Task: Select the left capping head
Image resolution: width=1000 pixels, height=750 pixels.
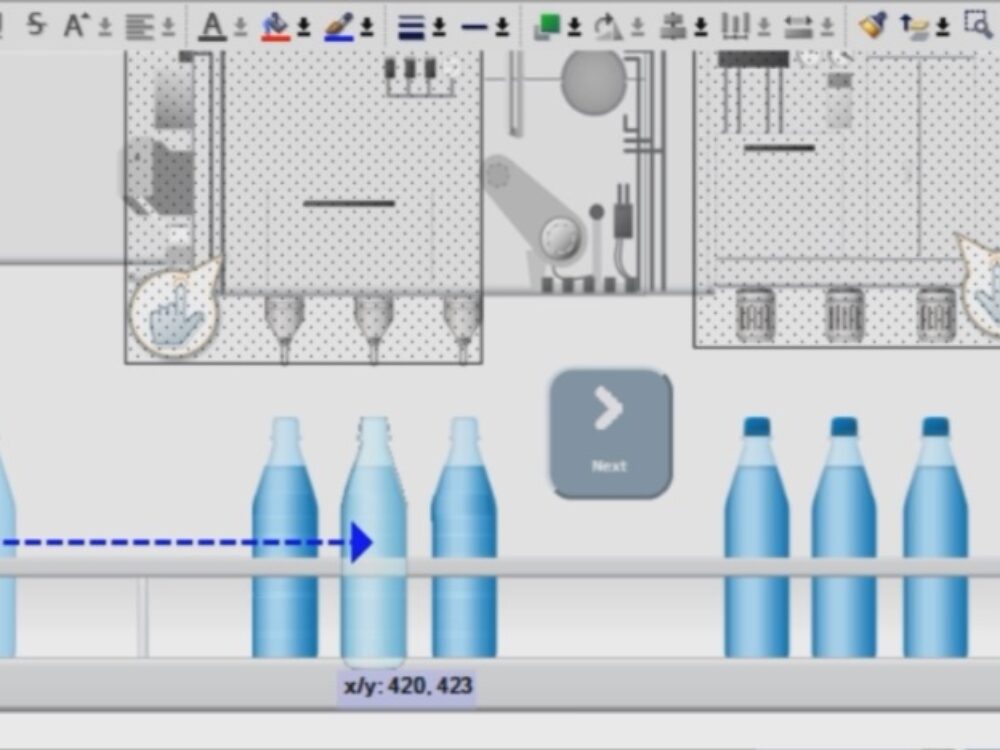Action: point(755,315)
